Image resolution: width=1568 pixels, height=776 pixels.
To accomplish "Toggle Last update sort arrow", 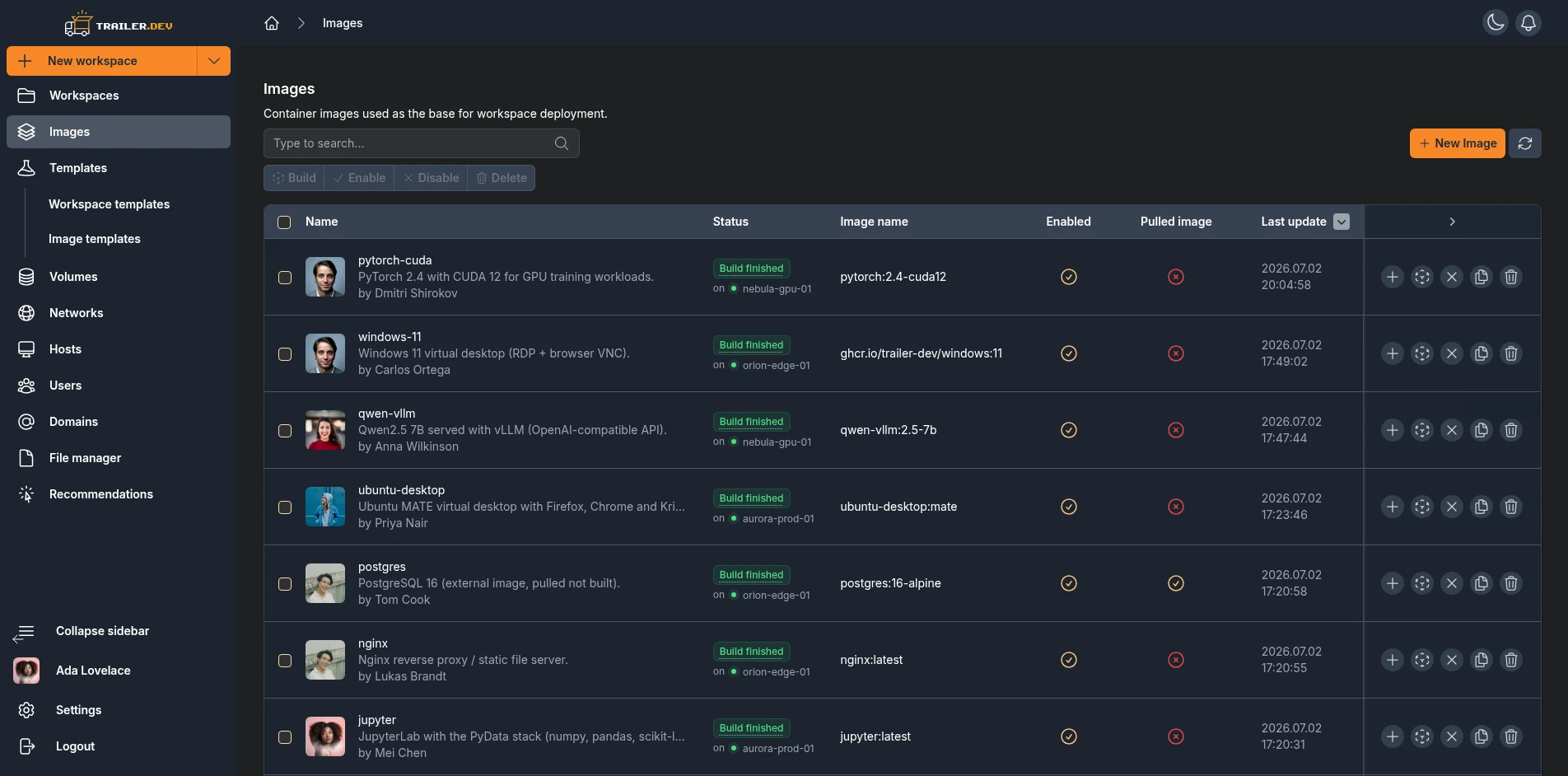I will 1342,222.
